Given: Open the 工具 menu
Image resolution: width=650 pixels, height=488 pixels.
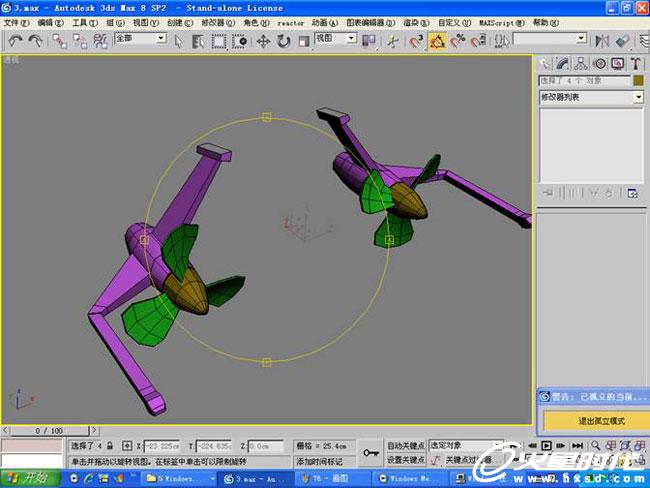Looking at the screenshot, I should [x=85, y=22].
